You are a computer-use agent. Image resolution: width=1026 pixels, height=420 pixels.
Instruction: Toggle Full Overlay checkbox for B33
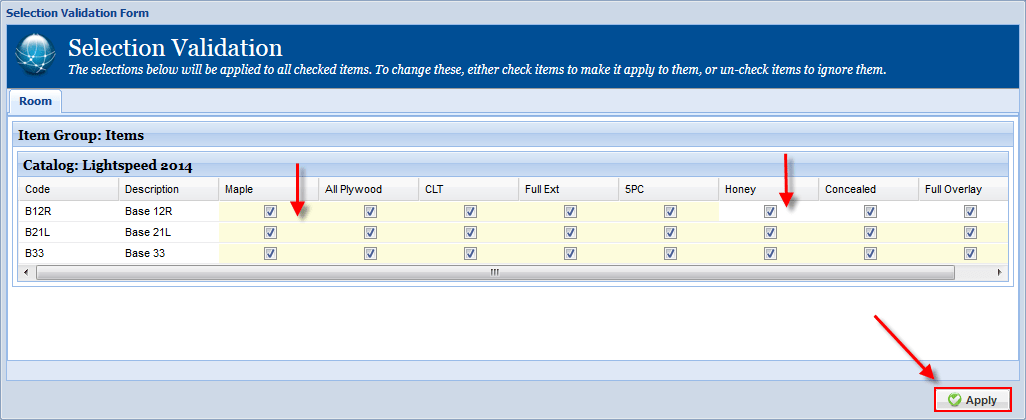tap(970, 253)
